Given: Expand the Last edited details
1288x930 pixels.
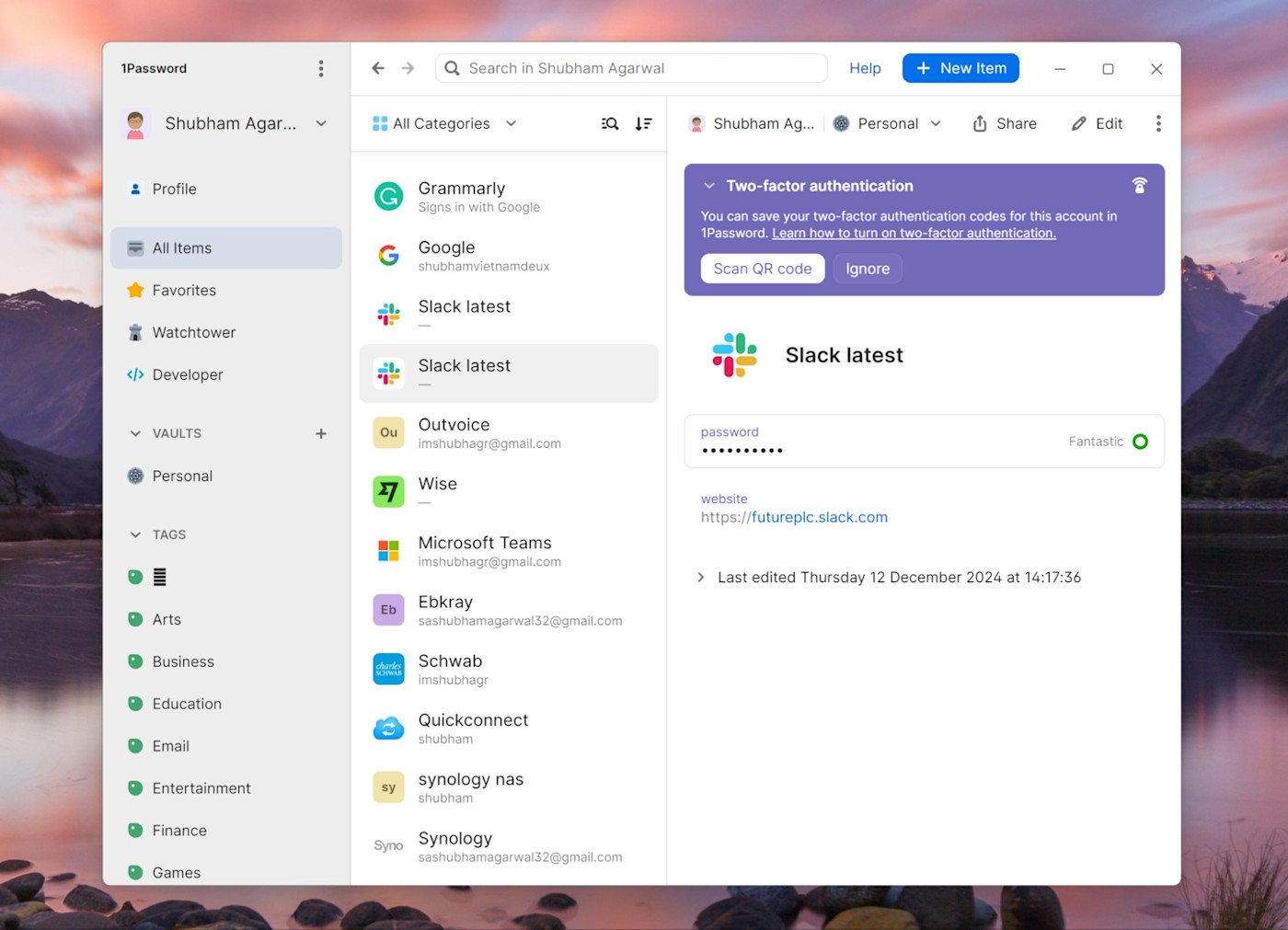Looking at the screenshot, I should 701,578.
